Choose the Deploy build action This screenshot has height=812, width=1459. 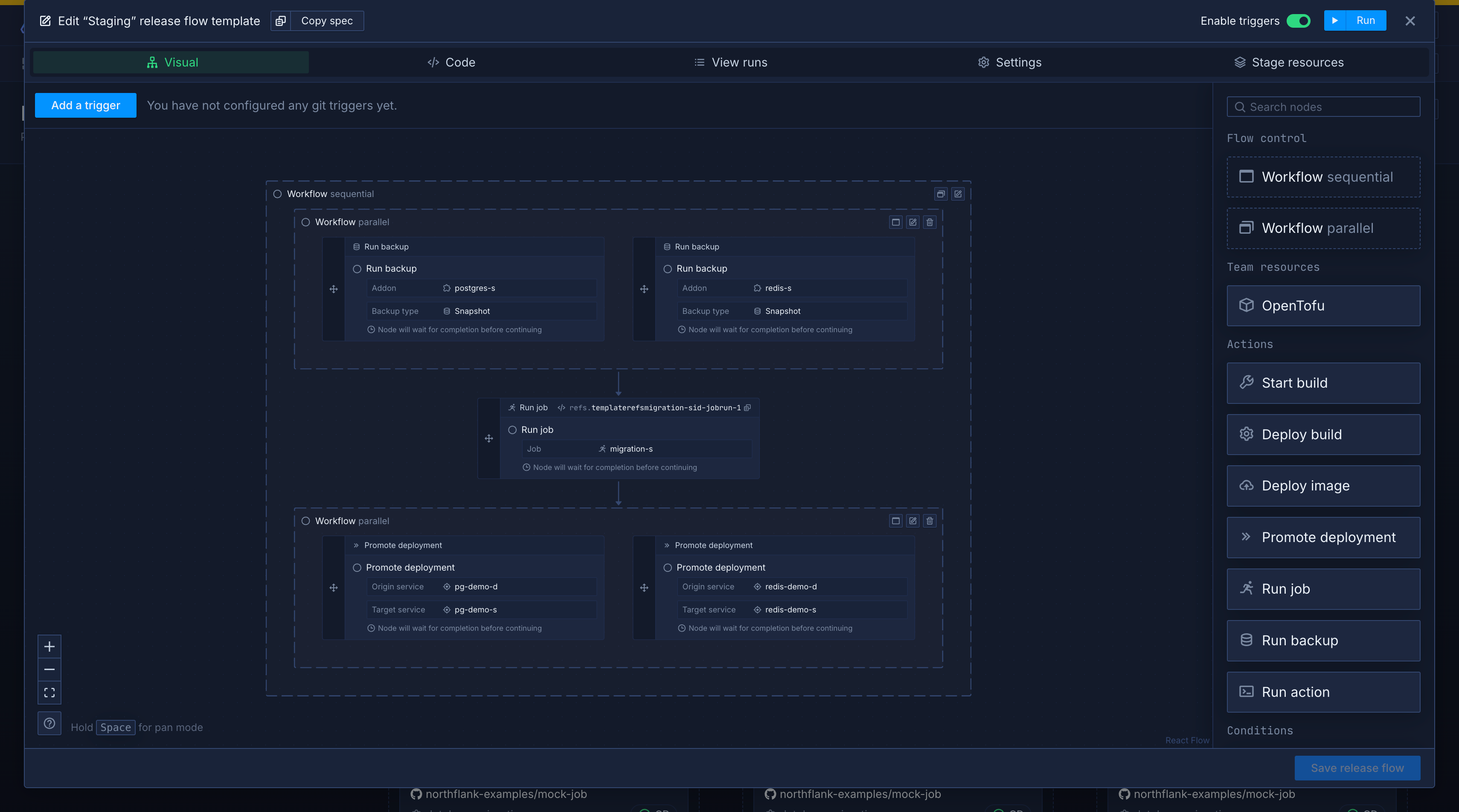pyautogui.click(x=1323, y=434)
